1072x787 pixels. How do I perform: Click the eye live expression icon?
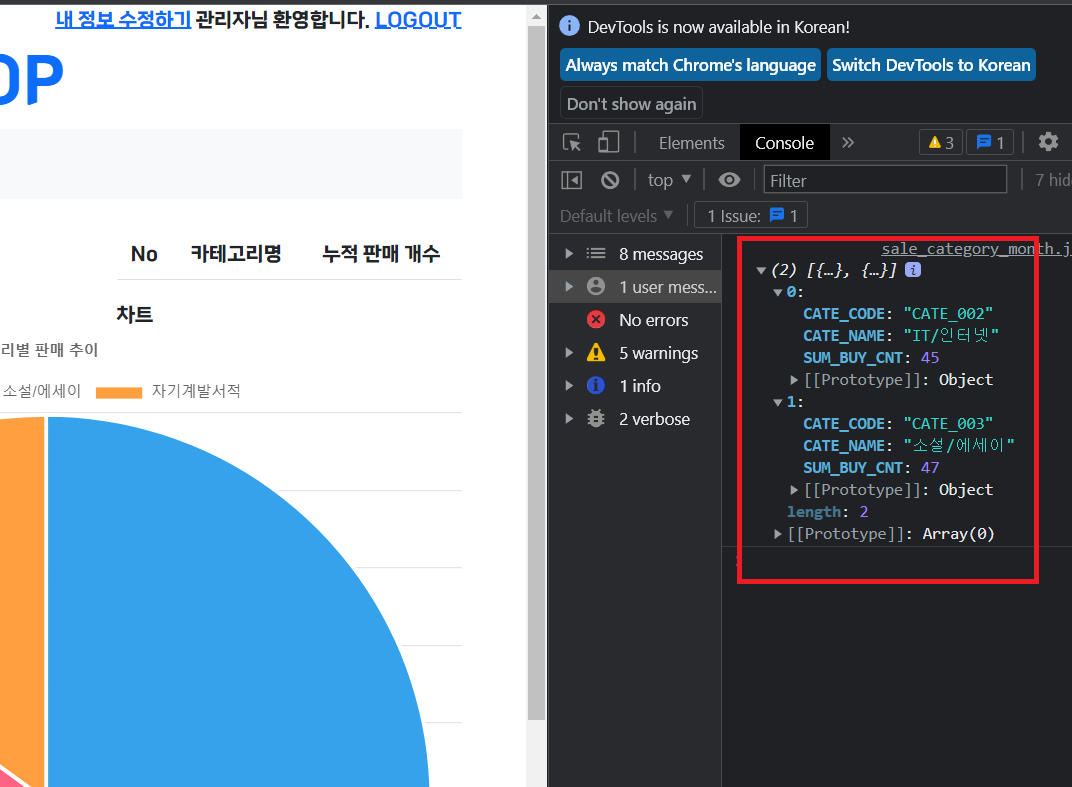(729, 180)
